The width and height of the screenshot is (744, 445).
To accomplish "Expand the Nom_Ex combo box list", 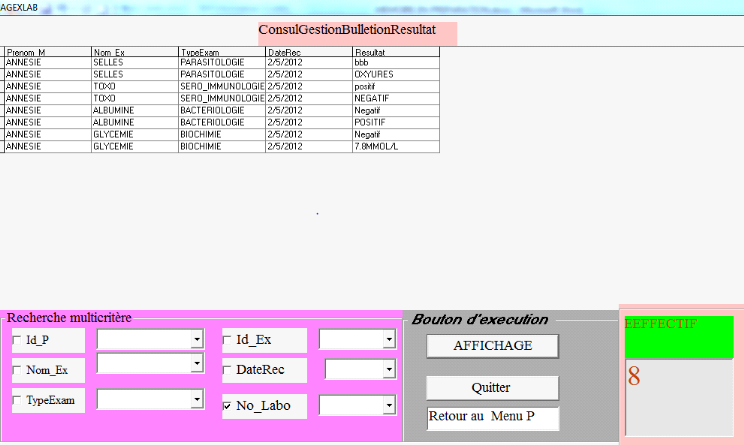I will pos(196,364).
